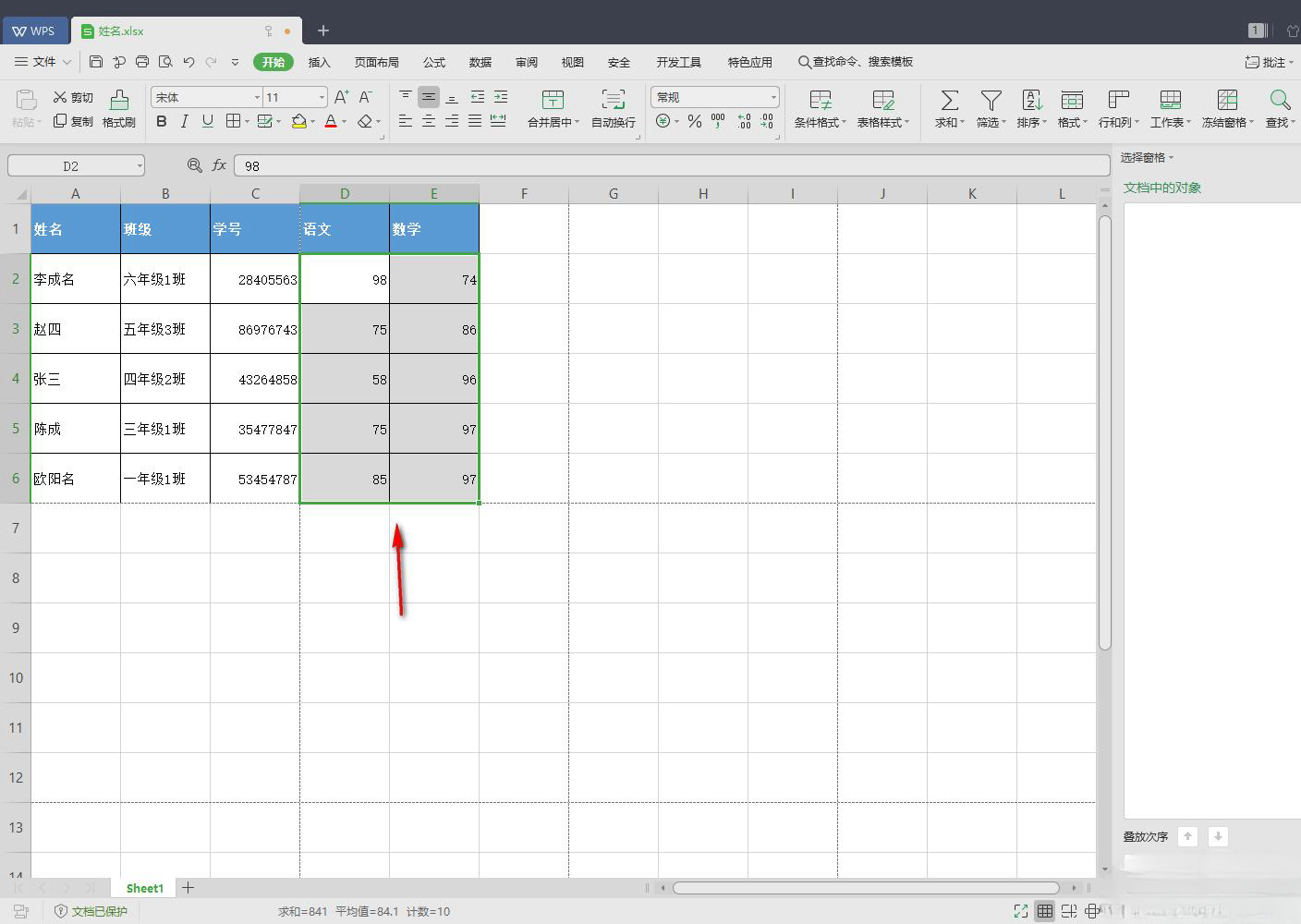Click 文档已保护 status indicator
This screenshot has height=924, width=1301.
(x=91, y=911)
